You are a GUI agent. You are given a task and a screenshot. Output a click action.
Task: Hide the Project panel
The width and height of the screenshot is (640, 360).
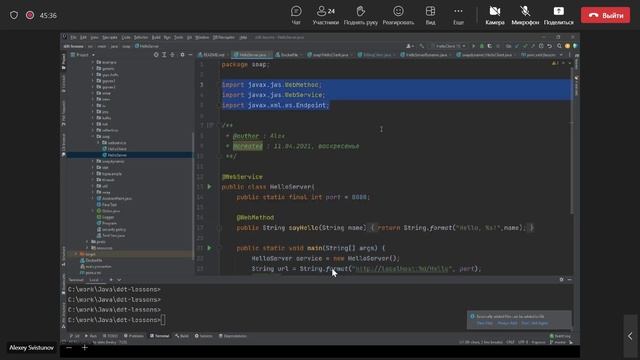(x=190, y=55)
